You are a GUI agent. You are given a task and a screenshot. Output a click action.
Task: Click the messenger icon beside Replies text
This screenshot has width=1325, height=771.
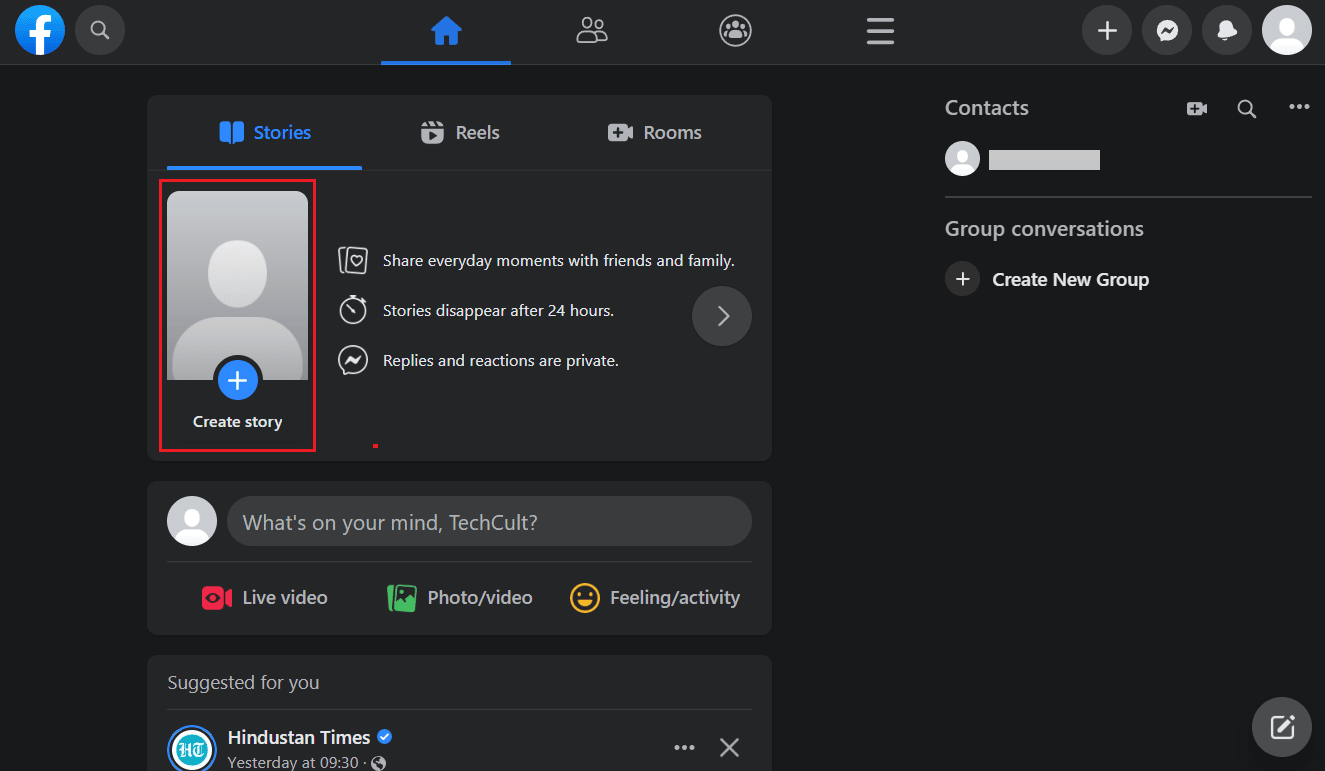coord(353,360)
